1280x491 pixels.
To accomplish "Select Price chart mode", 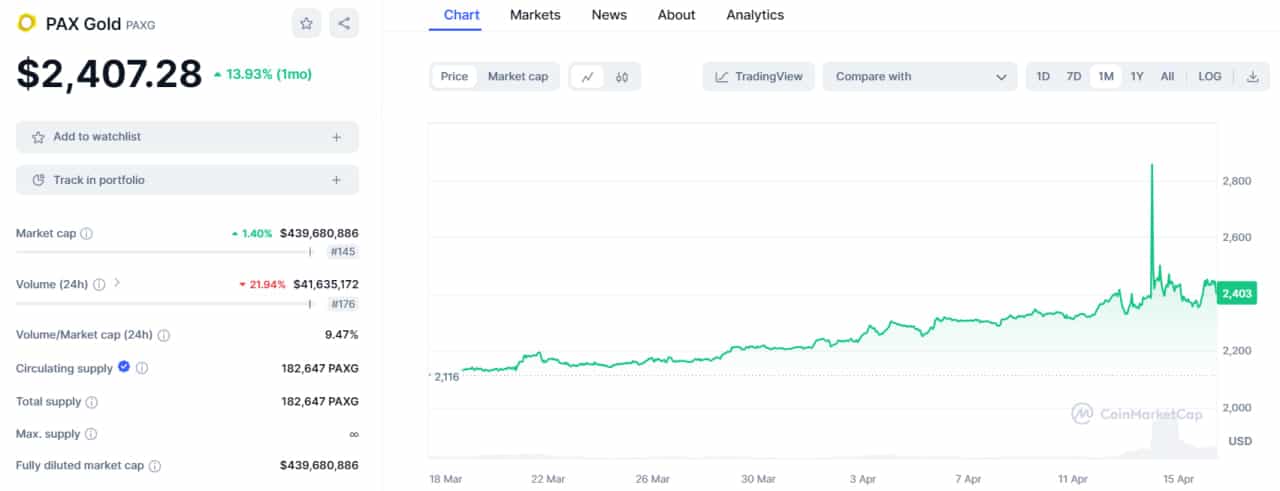I will coord(454,77).
